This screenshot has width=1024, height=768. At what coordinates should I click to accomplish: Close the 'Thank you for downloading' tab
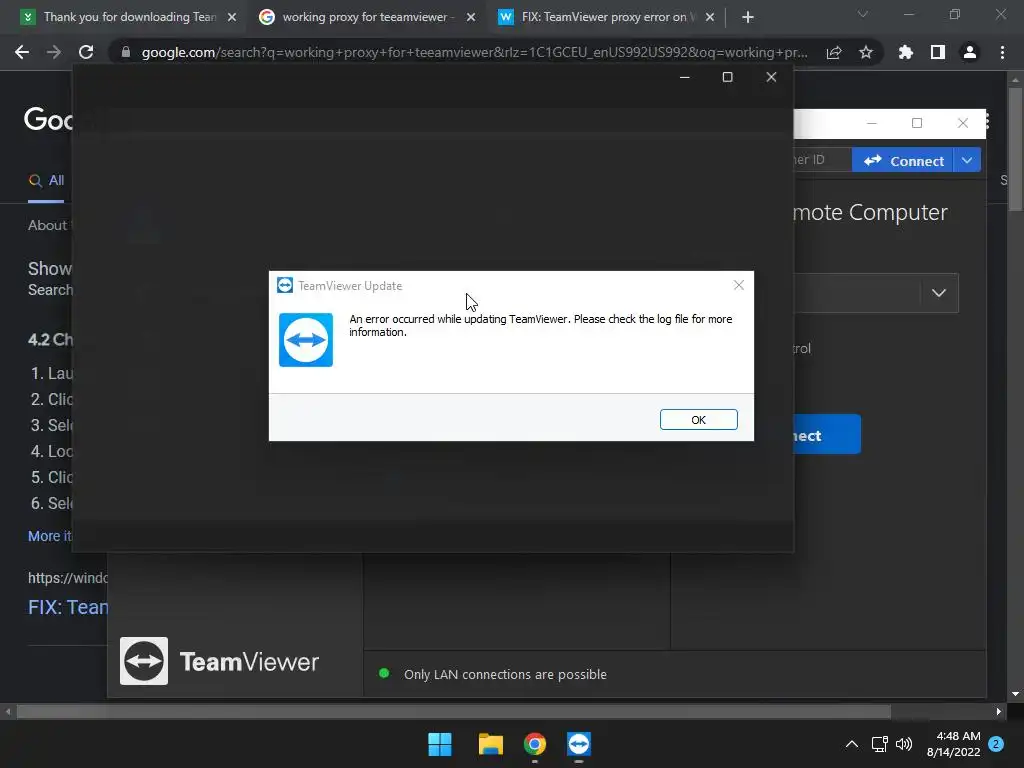pyautogui.click(x=232, y=17)
